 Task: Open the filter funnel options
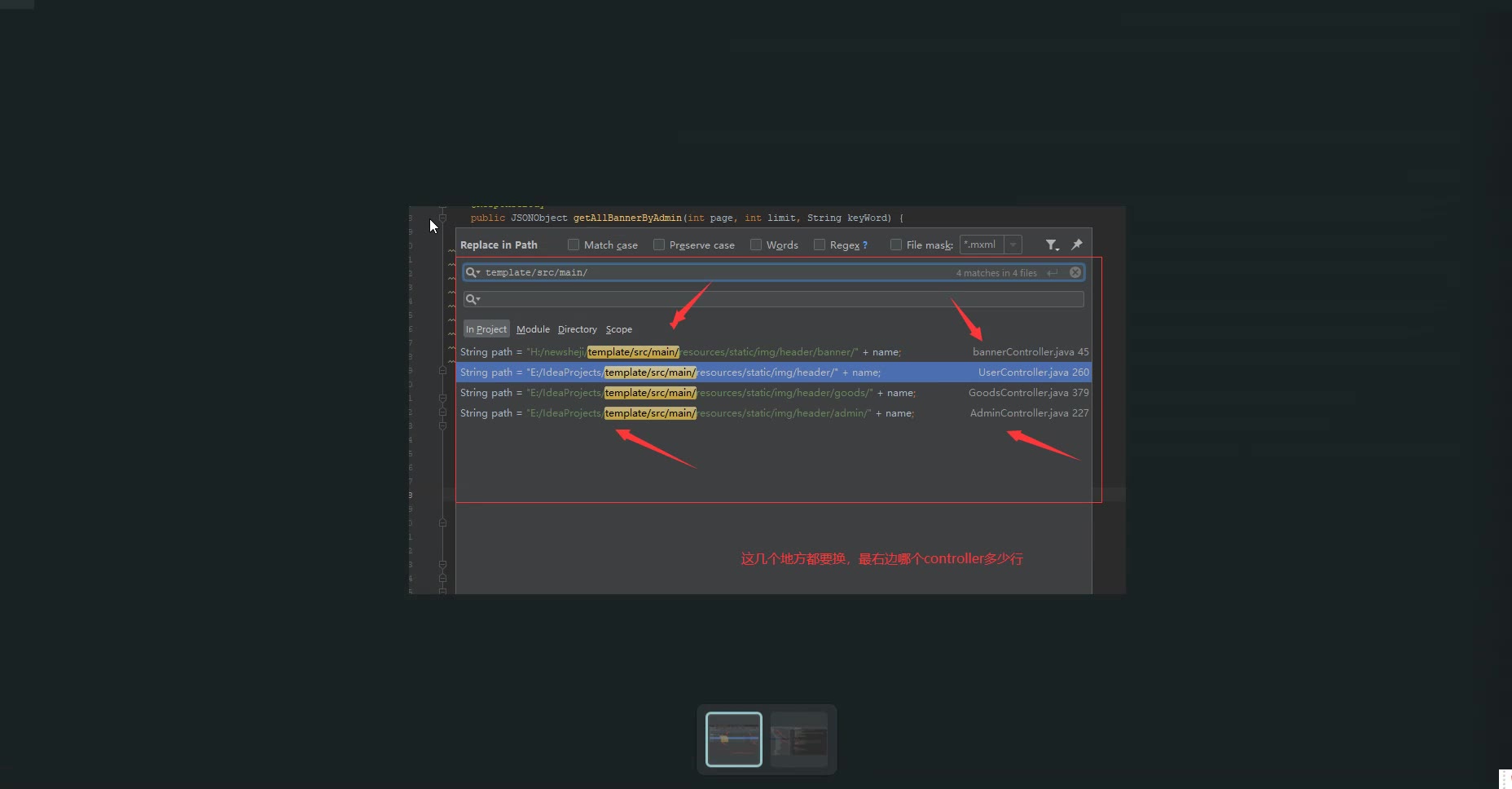(1052, 245)
